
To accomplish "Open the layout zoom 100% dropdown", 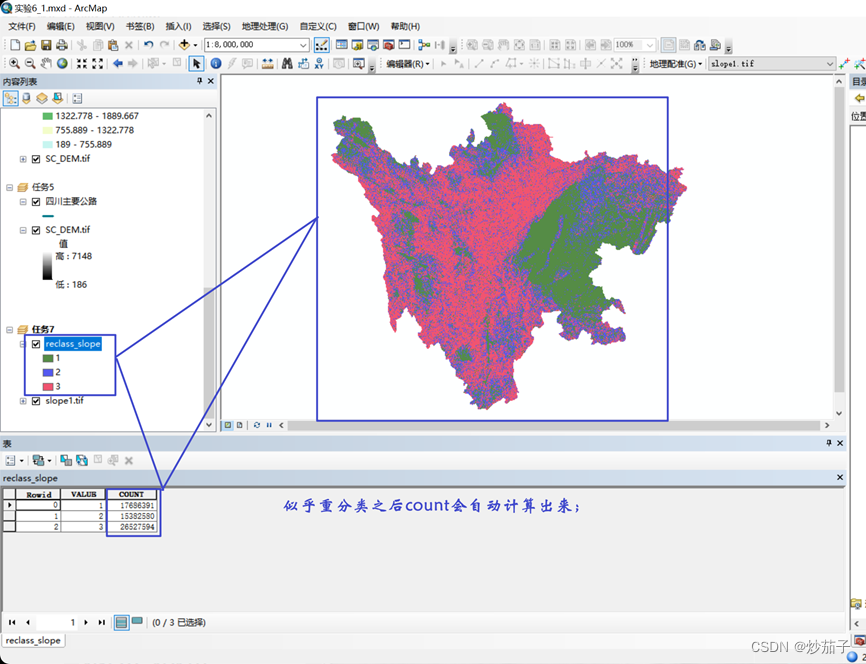I will pos(650,45).
